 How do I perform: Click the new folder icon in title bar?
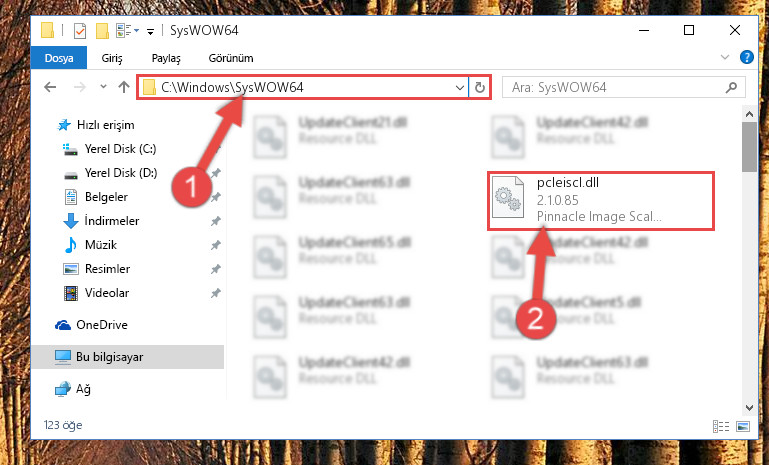pos(102,31)
